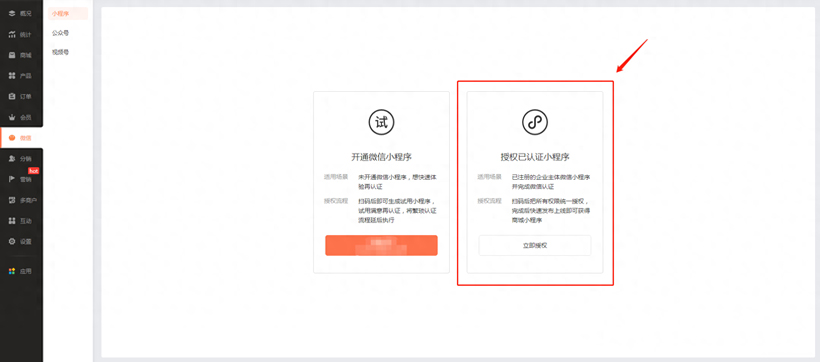Image resolution: width=820 pixels, height=362 pixels.
Task: Click the mini program logo on 授权已认证小程序 card
Action: pyautogui.click(x=535, y=123)
